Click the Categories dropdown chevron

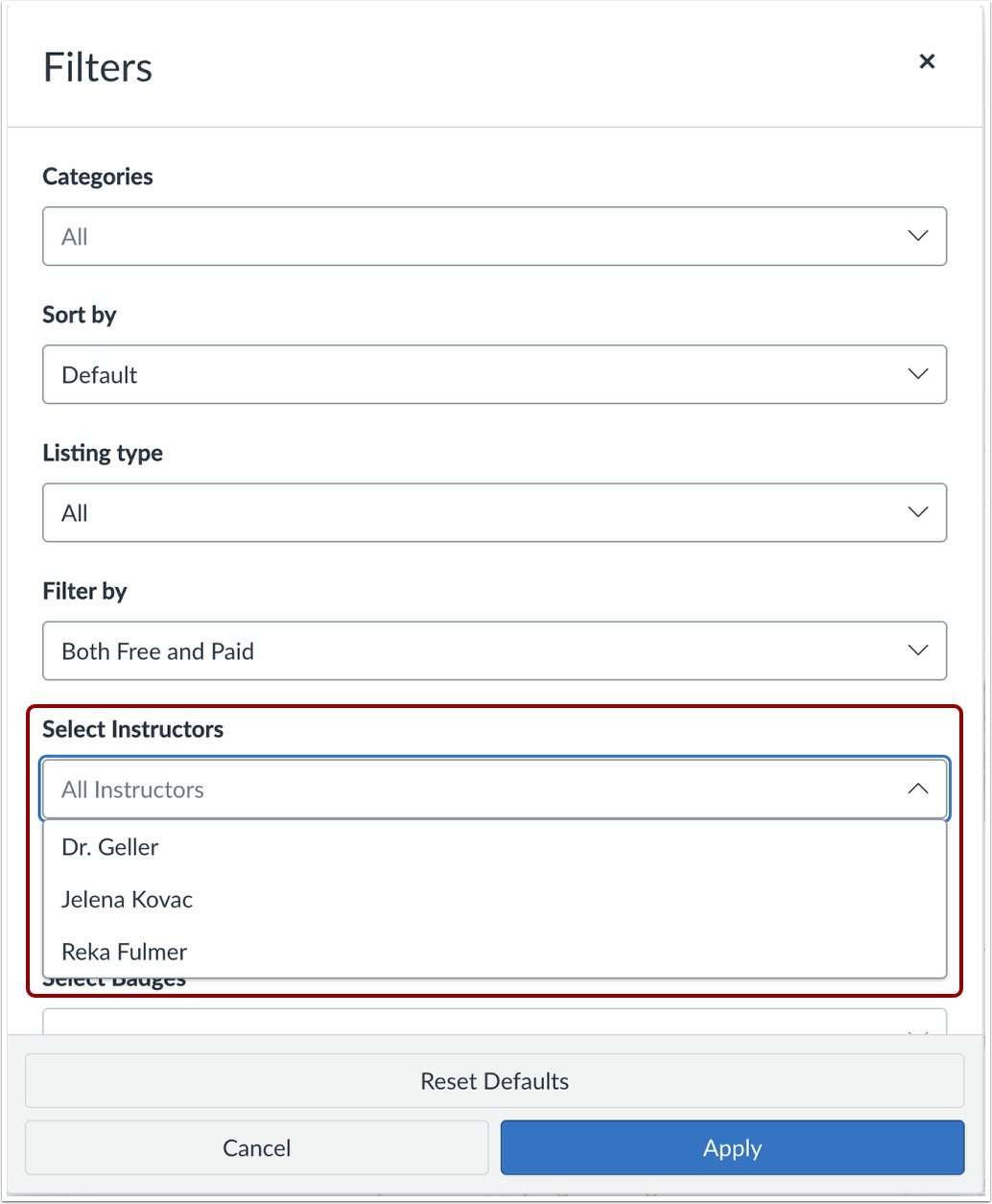click(918, 236)
